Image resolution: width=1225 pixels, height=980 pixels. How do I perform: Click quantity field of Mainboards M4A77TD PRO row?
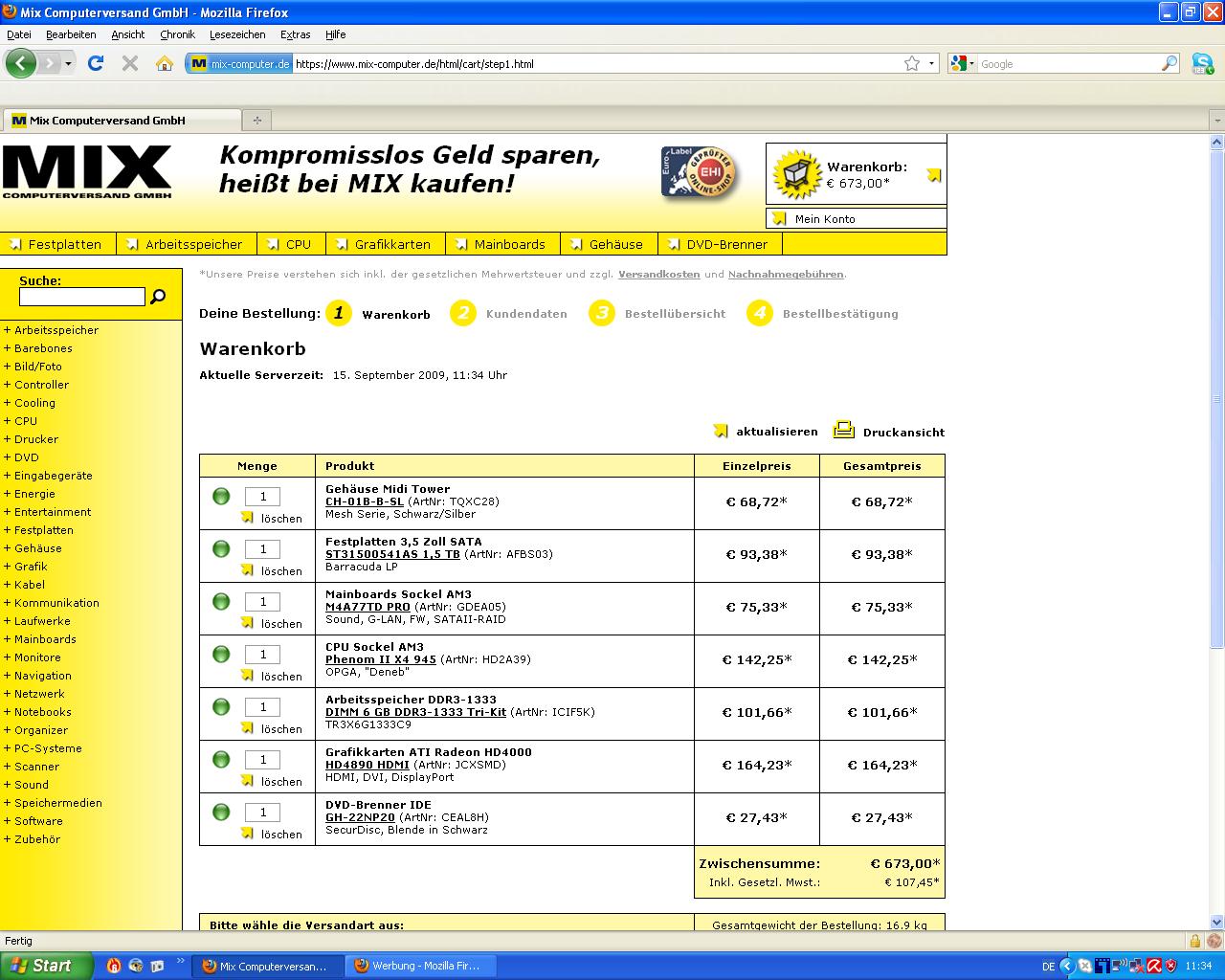click(x=262, y=602)
